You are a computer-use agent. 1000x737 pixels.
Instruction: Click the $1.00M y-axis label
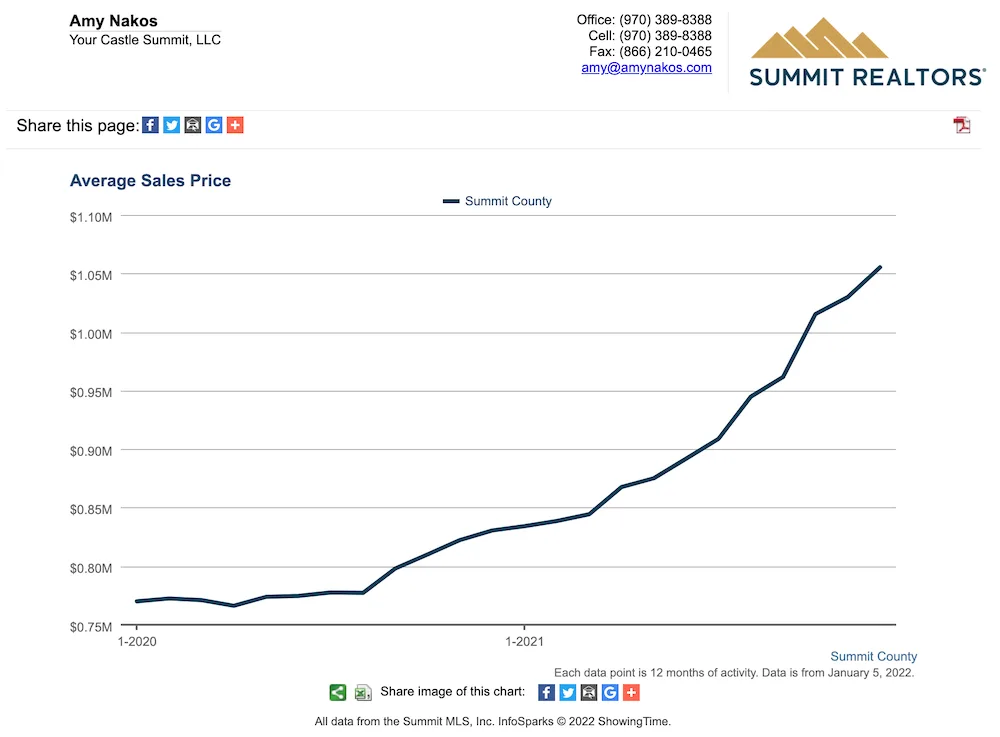coord(91,334)
